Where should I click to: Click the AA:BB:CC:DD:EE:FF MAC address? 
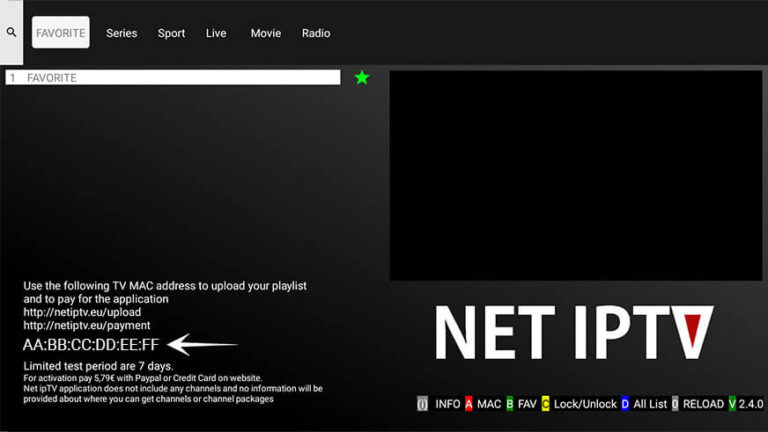tap(91, 345)
